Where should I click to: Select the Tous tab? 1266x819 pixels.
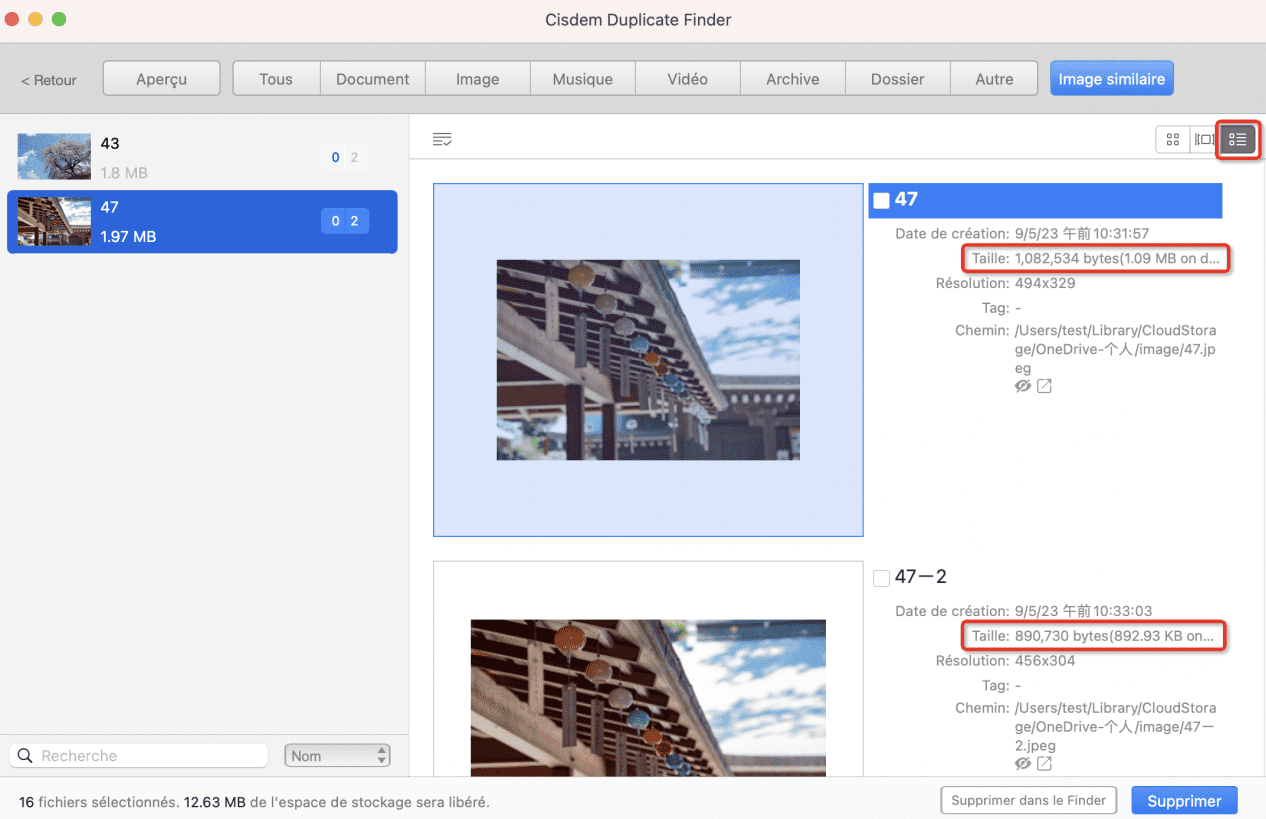point(276,79)
